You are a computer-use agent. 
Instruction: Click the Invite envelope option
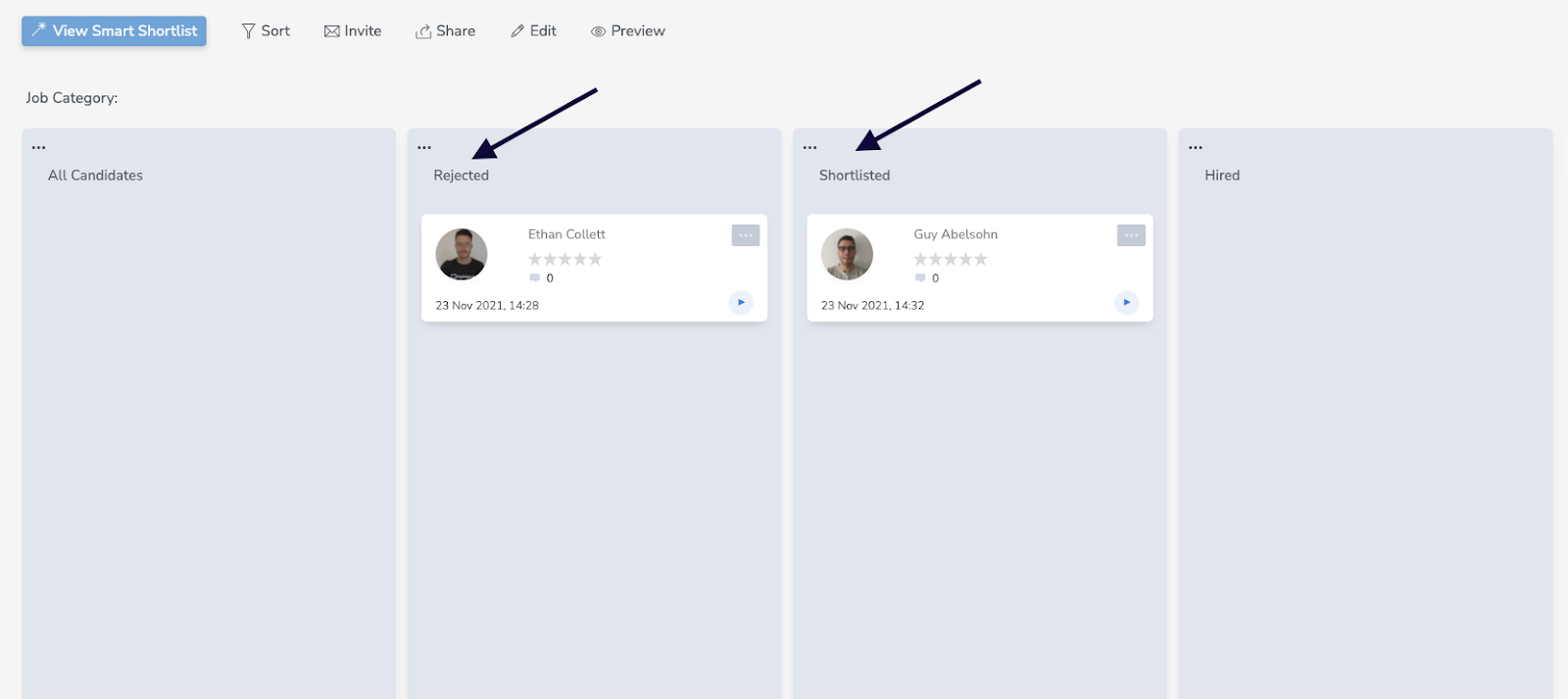tap(353, 30)
